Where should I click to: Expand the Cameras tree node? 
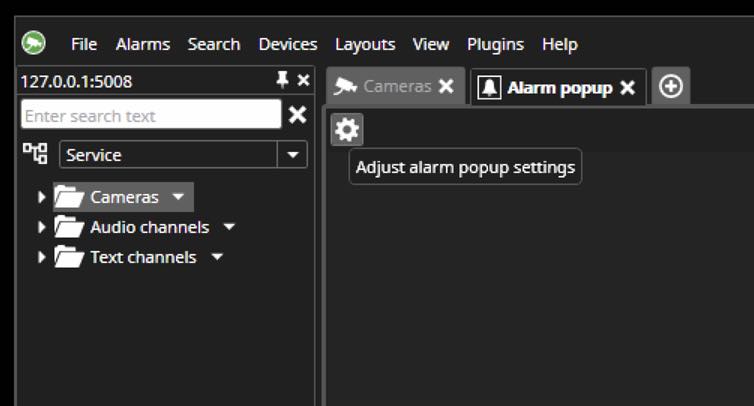pyautogui.click(x=41, y=197)
